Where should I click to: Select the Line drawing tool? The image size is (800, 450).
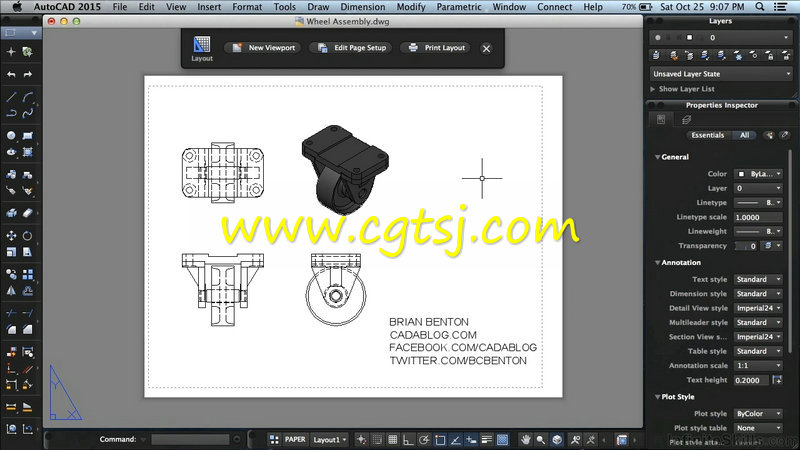[x=11, y=97]
